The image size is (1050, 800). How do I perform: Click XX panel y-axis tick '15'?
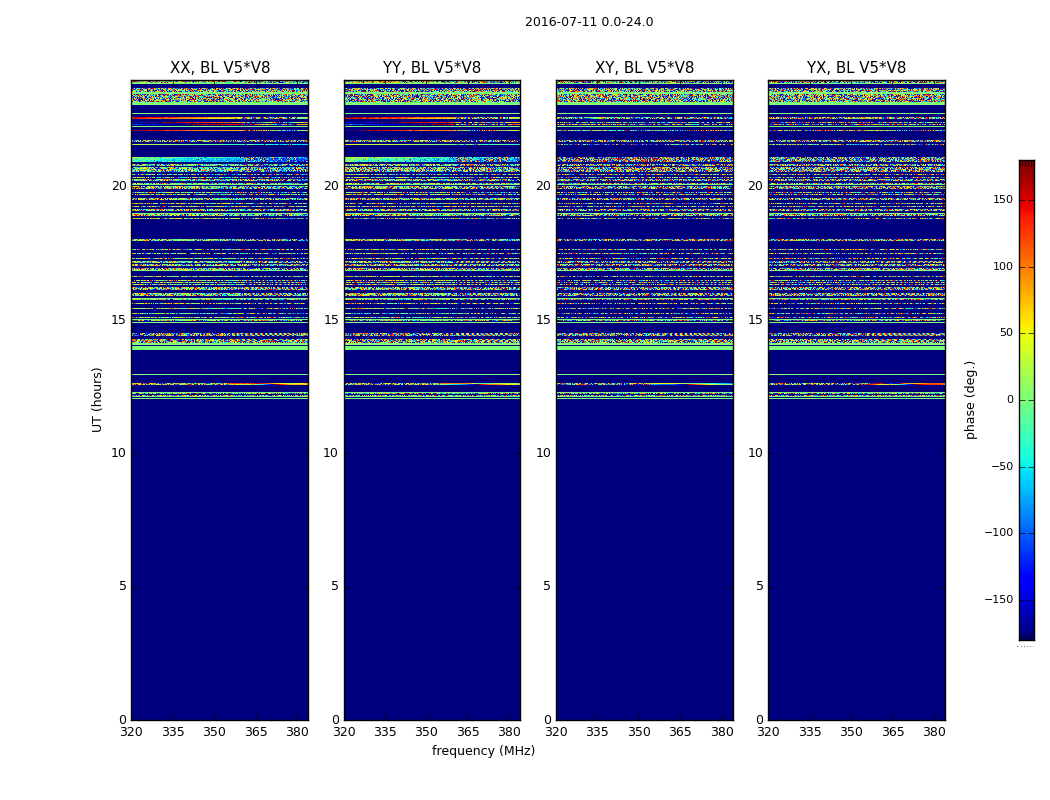click(x=119, y=320)
